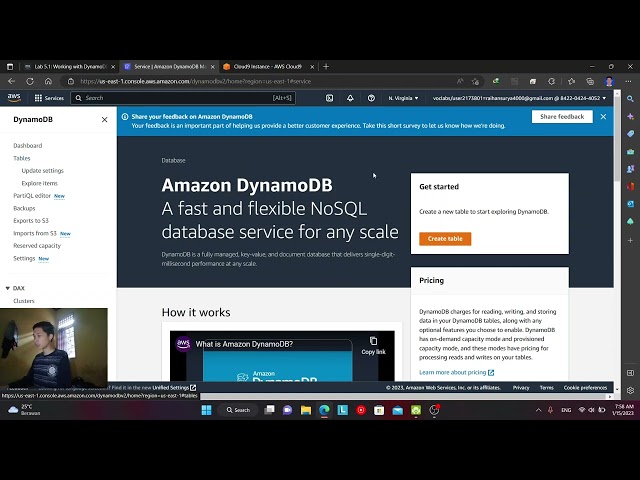
Task: Open Edge sidebar search icon
Action: 631,99
